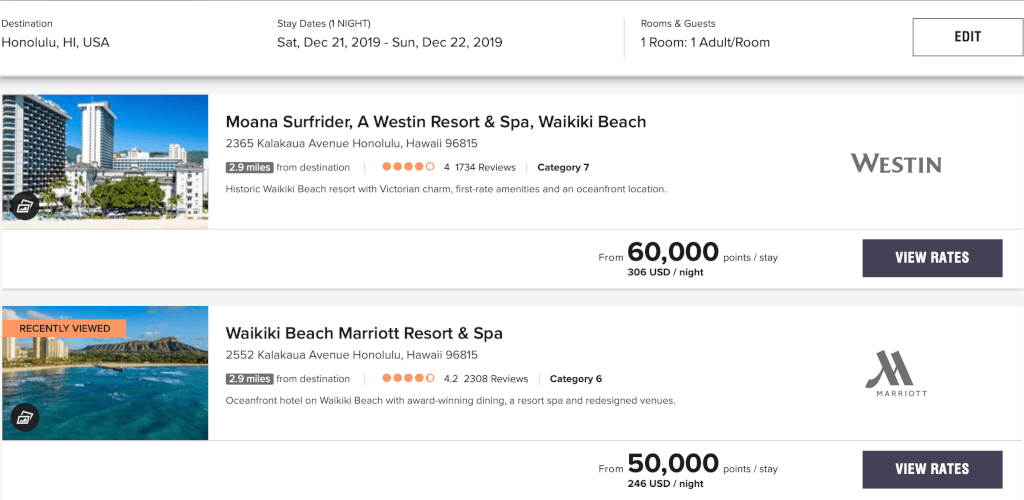Click the Recently Viewed badge

[x=65, y=328]
